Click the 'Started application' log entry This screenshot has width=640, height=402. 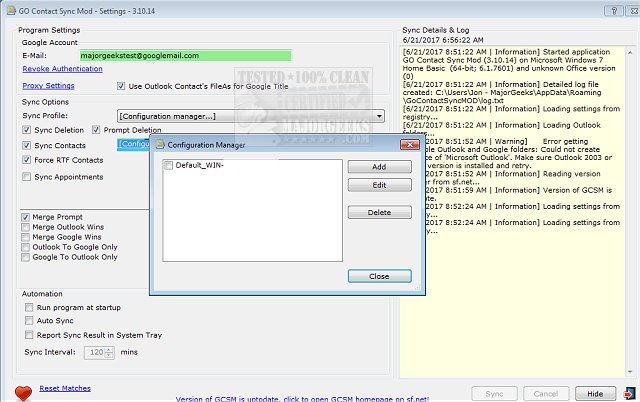coord(509,64)
